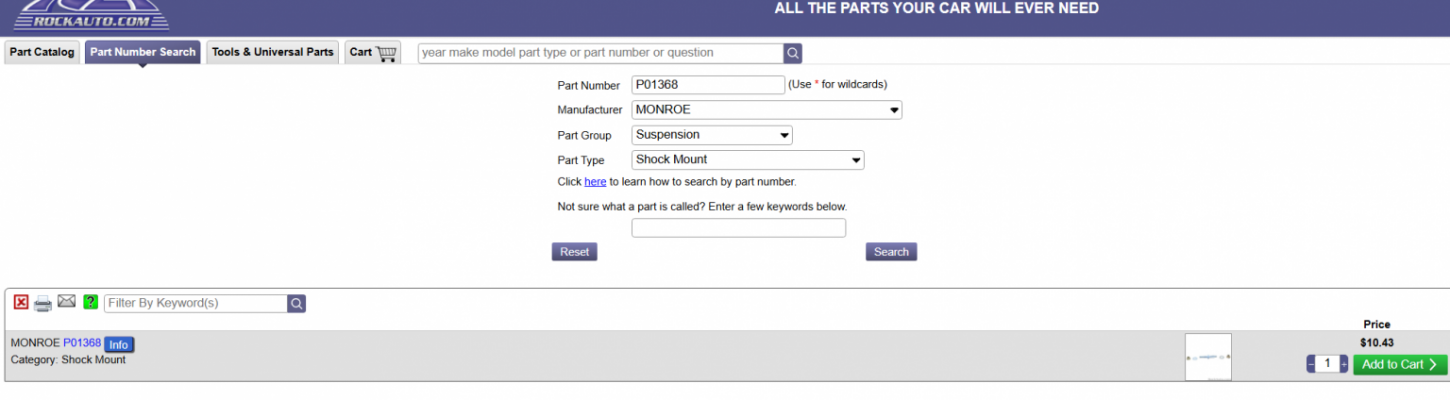Expand the Manufacturer dropdown showing MONROE
1450x400 pixels.
pos(767,110)
